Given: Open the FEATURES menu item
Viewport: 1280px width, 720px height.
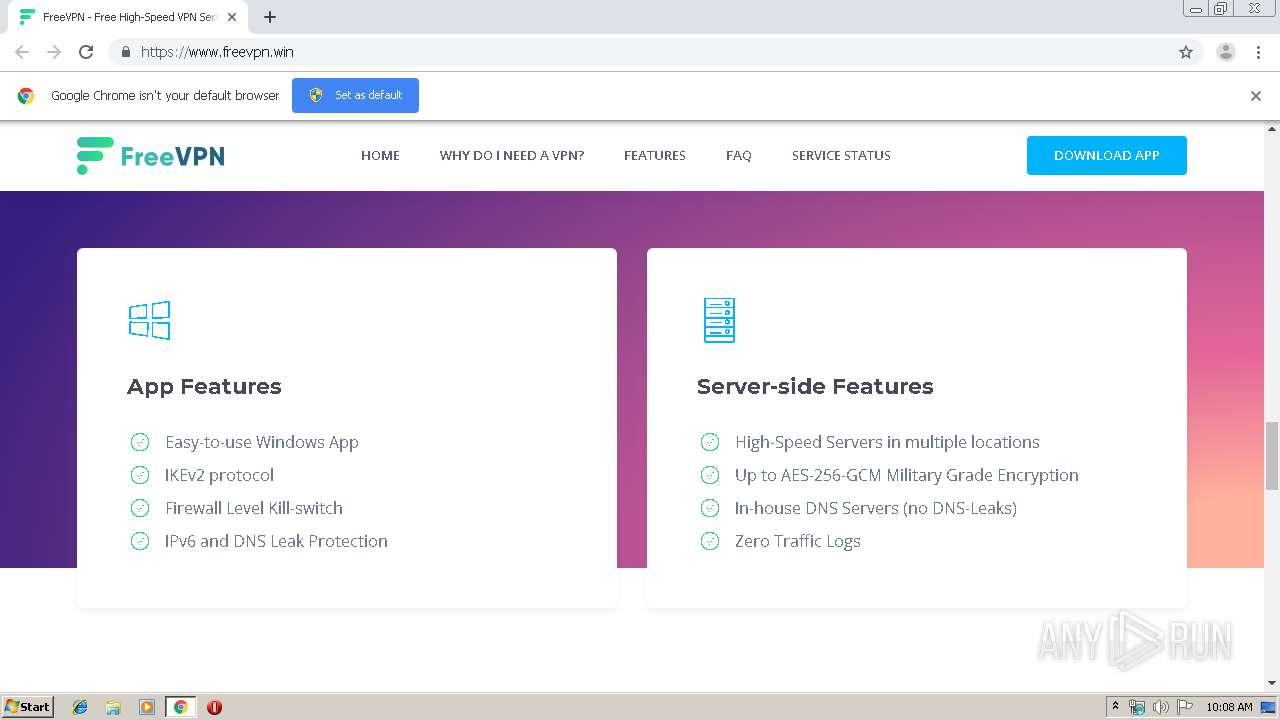Looking at the screenshot, I should coord(655,156).
